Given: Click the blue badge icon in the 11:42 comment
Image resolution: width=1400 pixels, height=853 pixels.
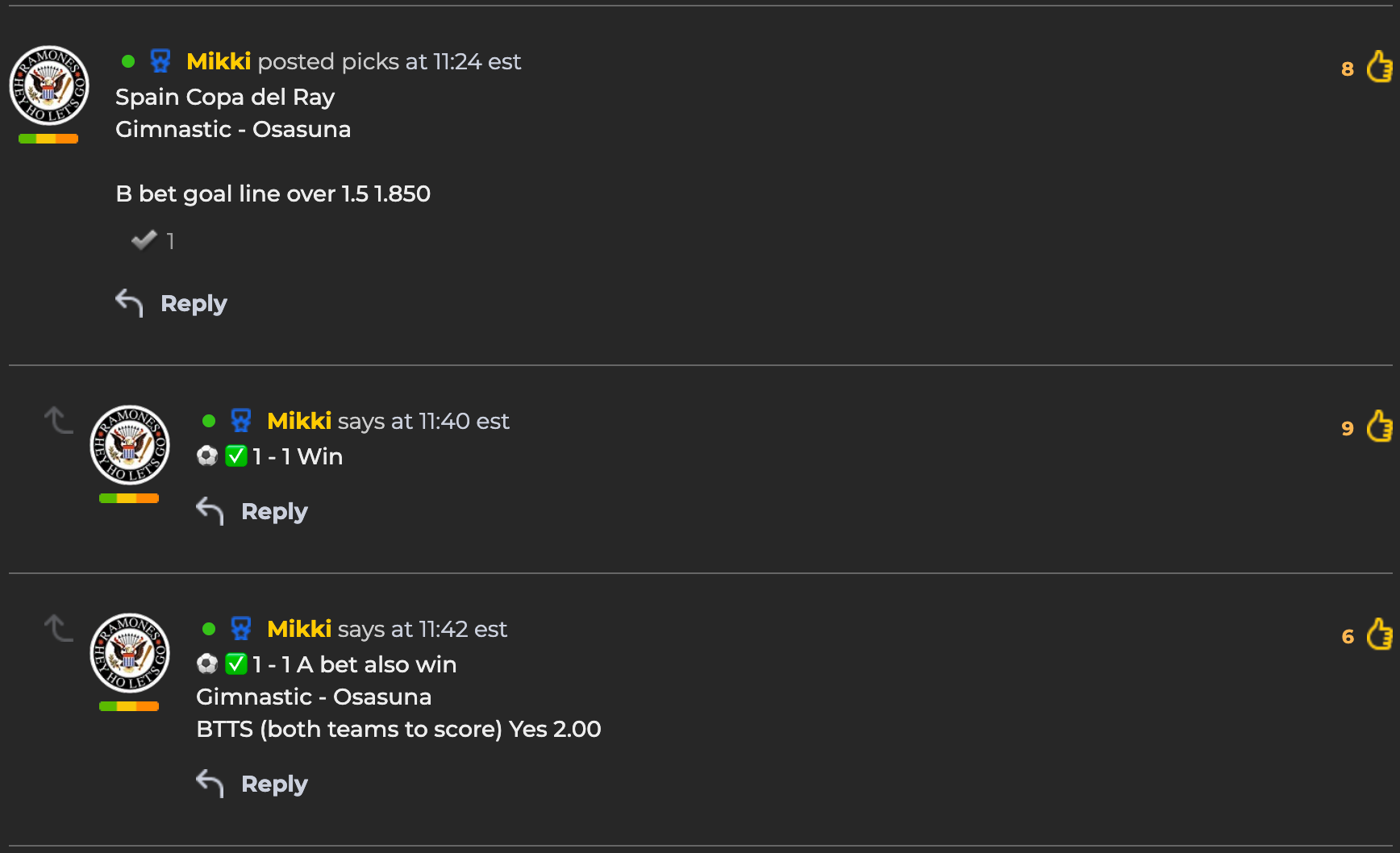Looking at the screenshot, I should pos(241,629).
